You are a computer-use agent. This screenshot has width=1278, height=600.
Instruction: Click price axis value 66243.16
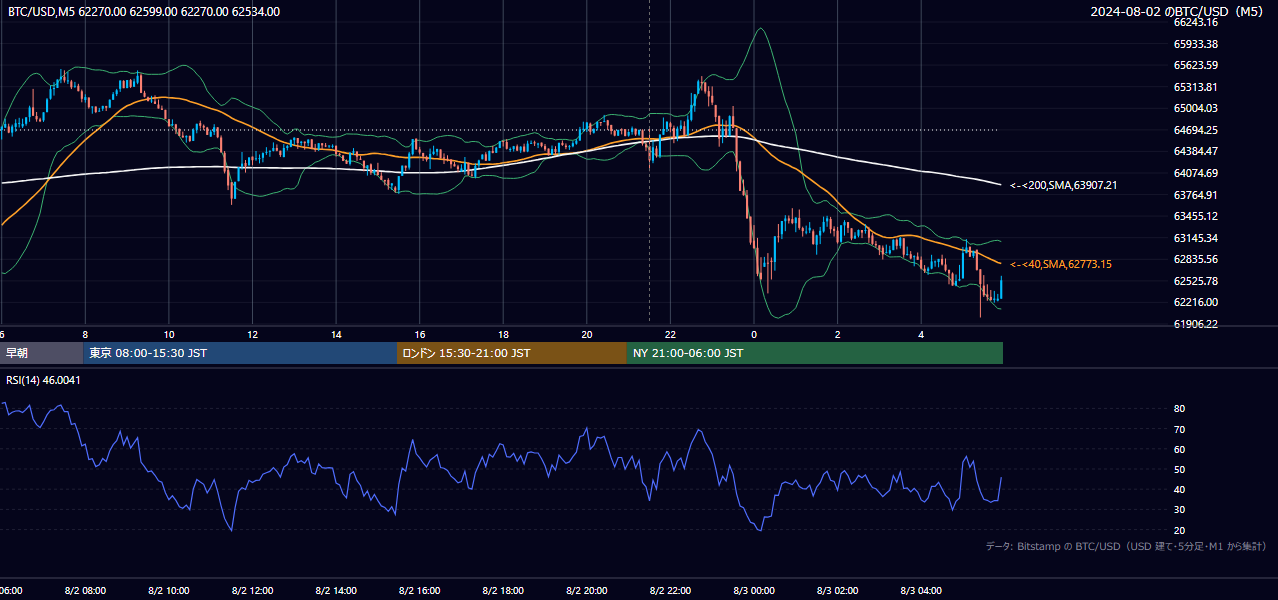coord(1195,22)
